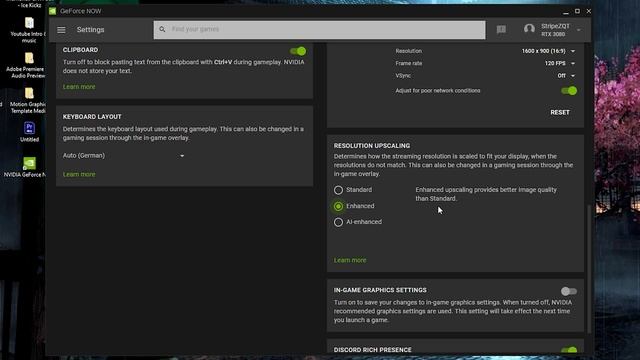640x360 pixels.
Task: Close the GeForce NOW window
Action: pyautogui.click(x=589, y=11)
